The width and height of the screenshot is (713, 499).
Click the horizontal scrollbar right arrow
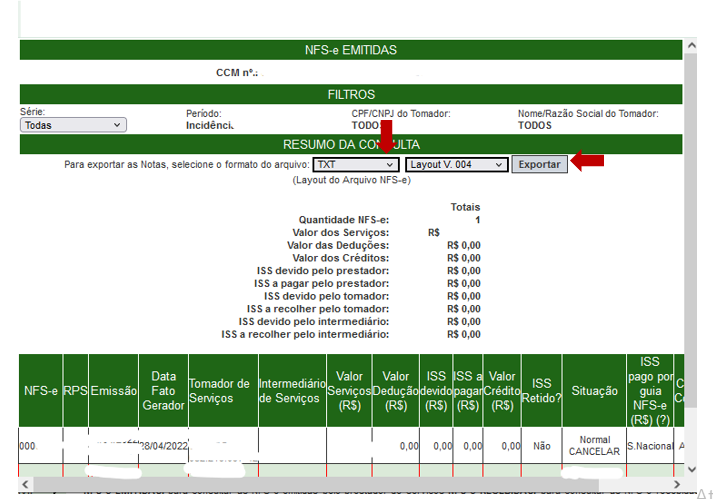point(677,484)
